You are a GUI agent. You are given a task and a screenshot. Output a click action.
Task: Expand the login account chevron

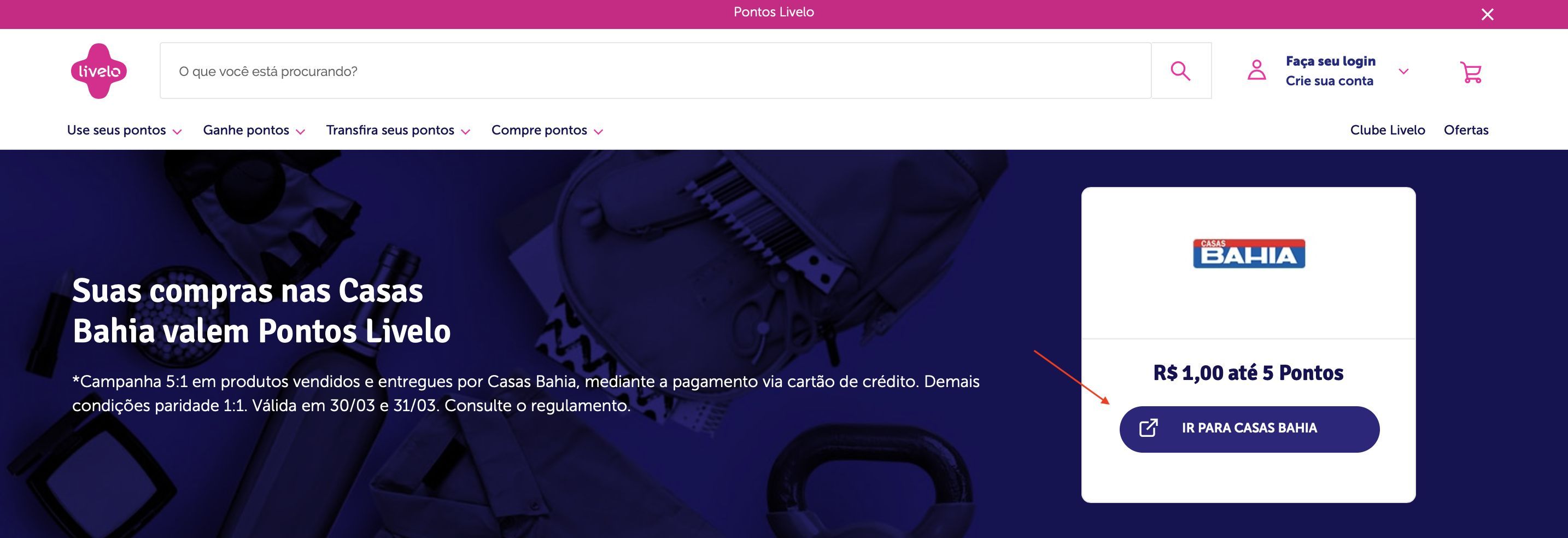pos(1403,72)
